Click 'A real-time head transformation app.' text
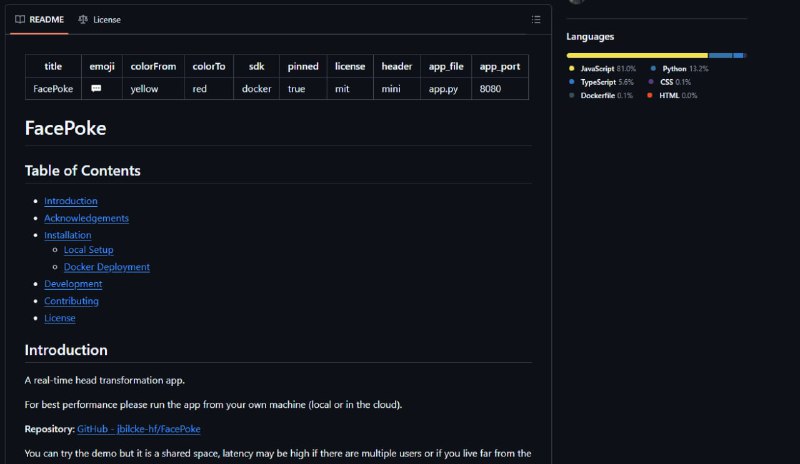The height and width of the screenshot is (464, 800). coord(105,380)
